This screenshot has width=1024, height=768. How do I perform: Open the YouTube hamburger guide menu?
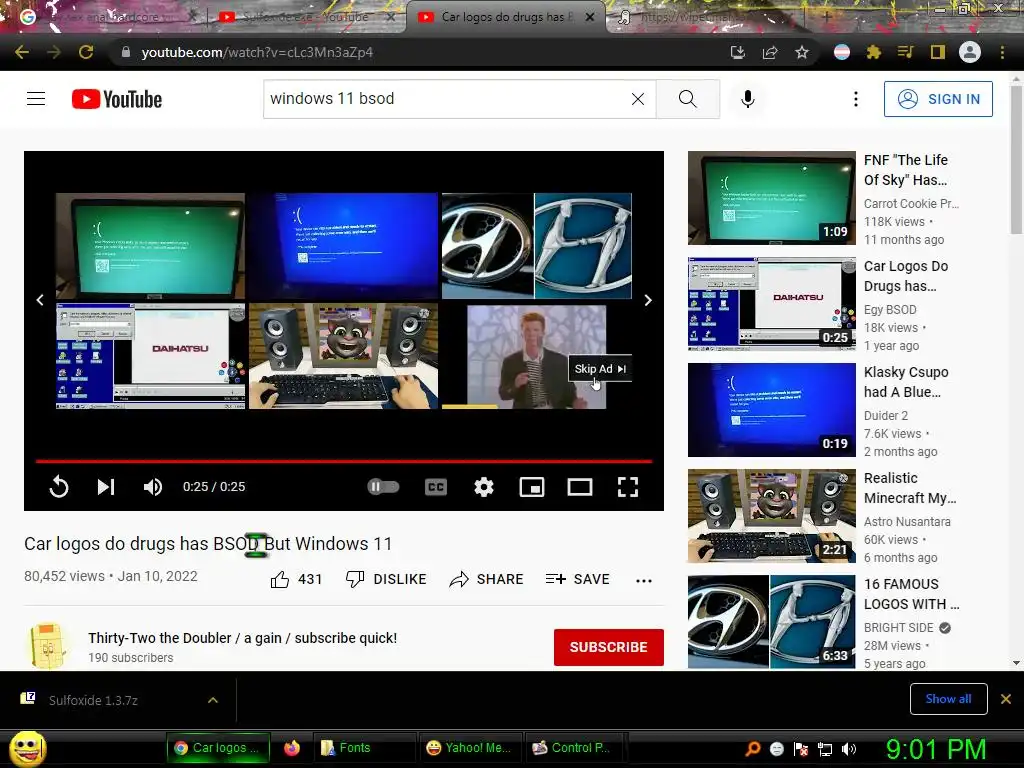click(36, 99)
